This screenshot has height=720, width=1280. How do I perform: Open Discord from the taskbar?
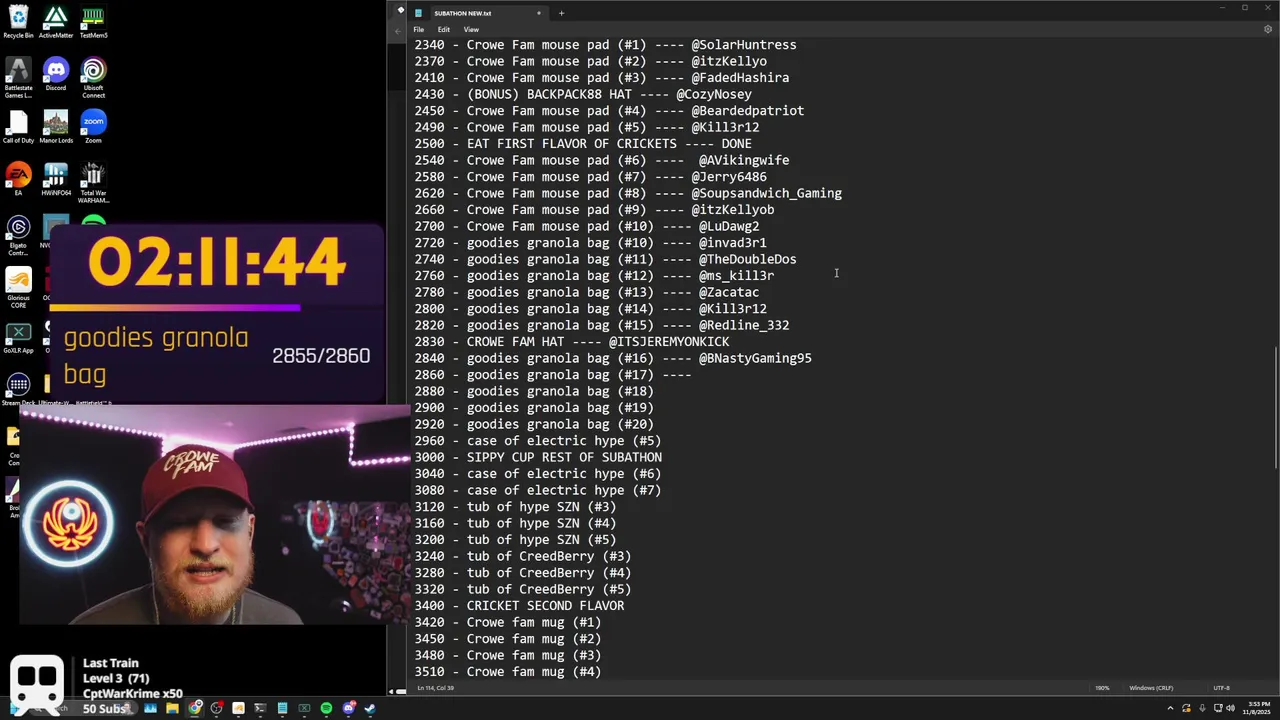(349, 708)
